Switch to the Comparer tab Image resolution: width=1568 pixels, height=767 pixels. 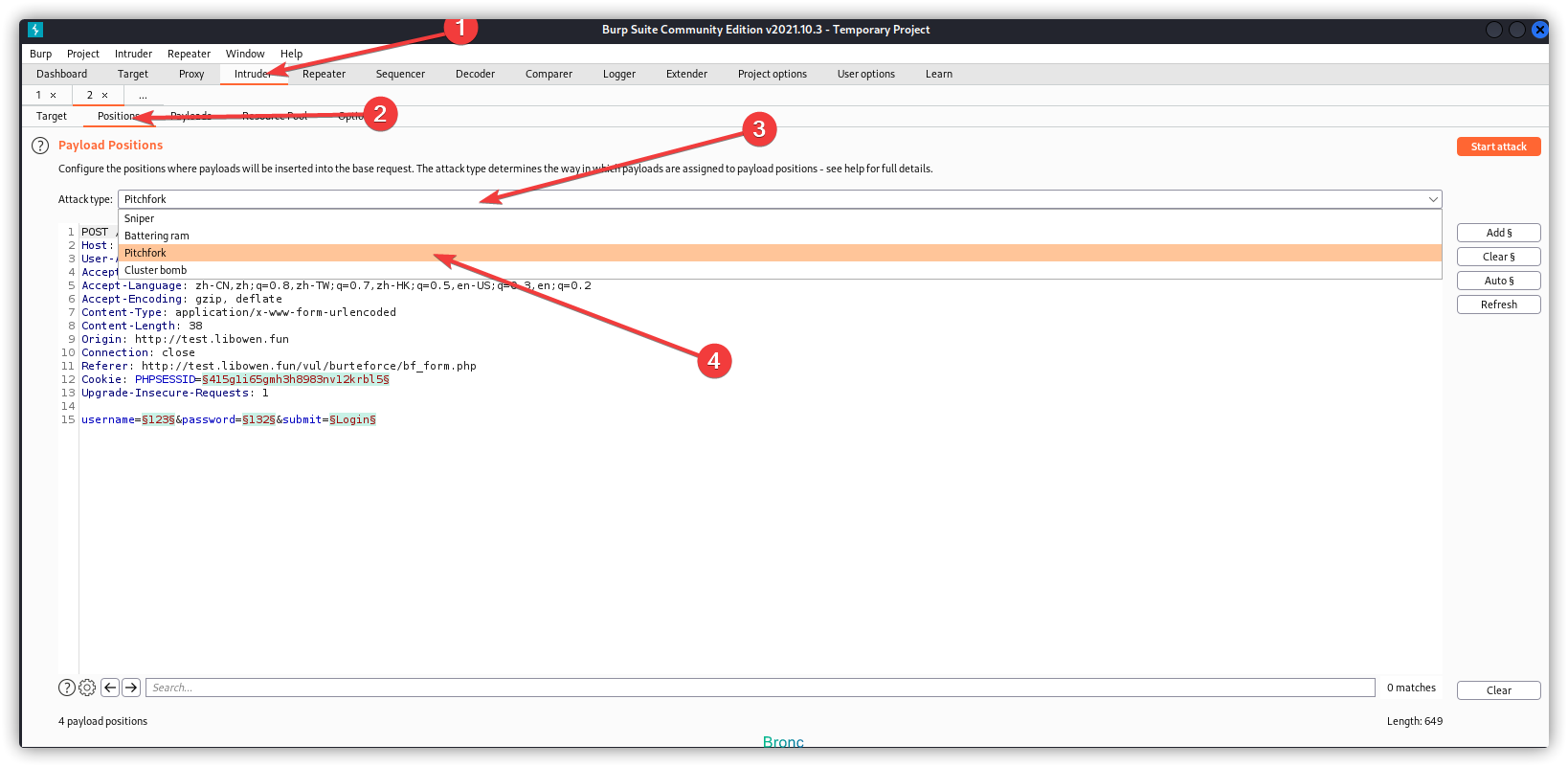pyautogui.click(x=549, y=74)
